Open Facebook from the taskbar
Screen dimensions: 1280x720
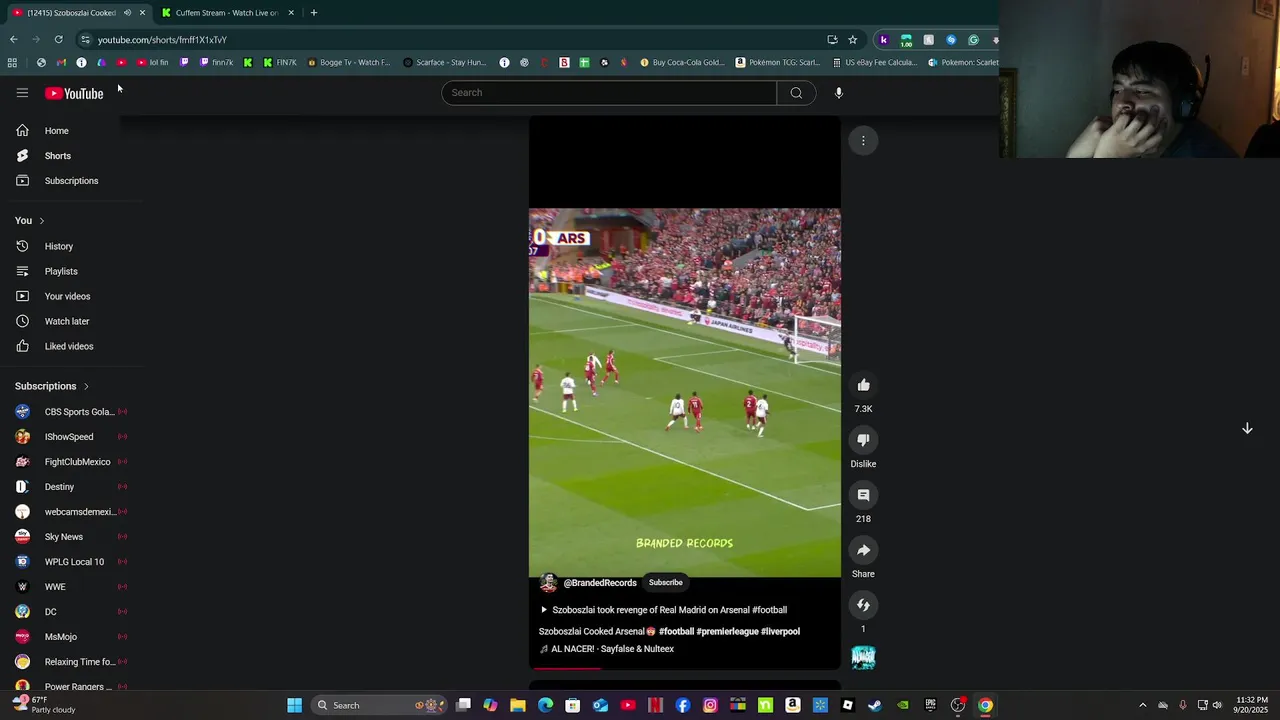[683, 705]
